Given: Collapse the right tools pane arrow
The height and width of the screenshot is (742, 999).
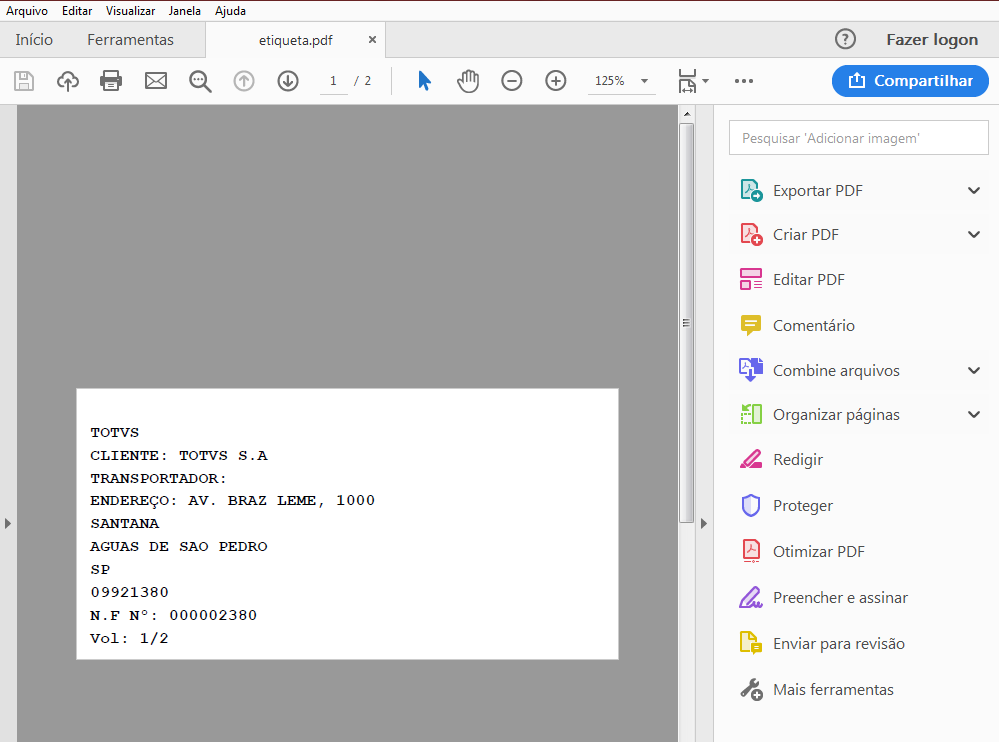Looking at the screenshot, I should pos(703,524).
